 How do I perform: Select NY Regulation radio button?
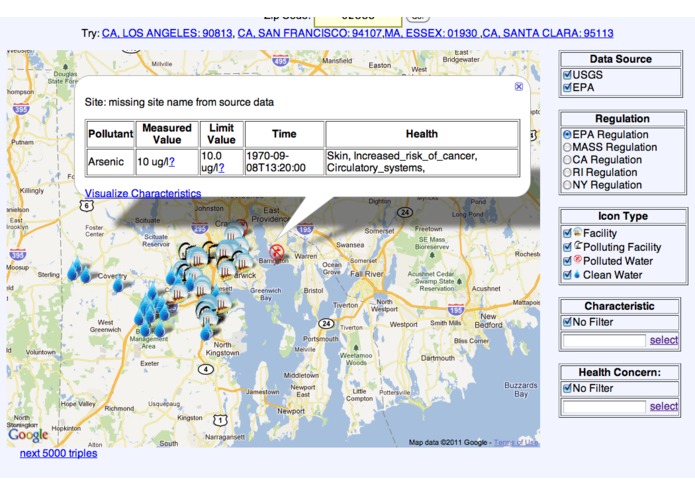[567, 185]
